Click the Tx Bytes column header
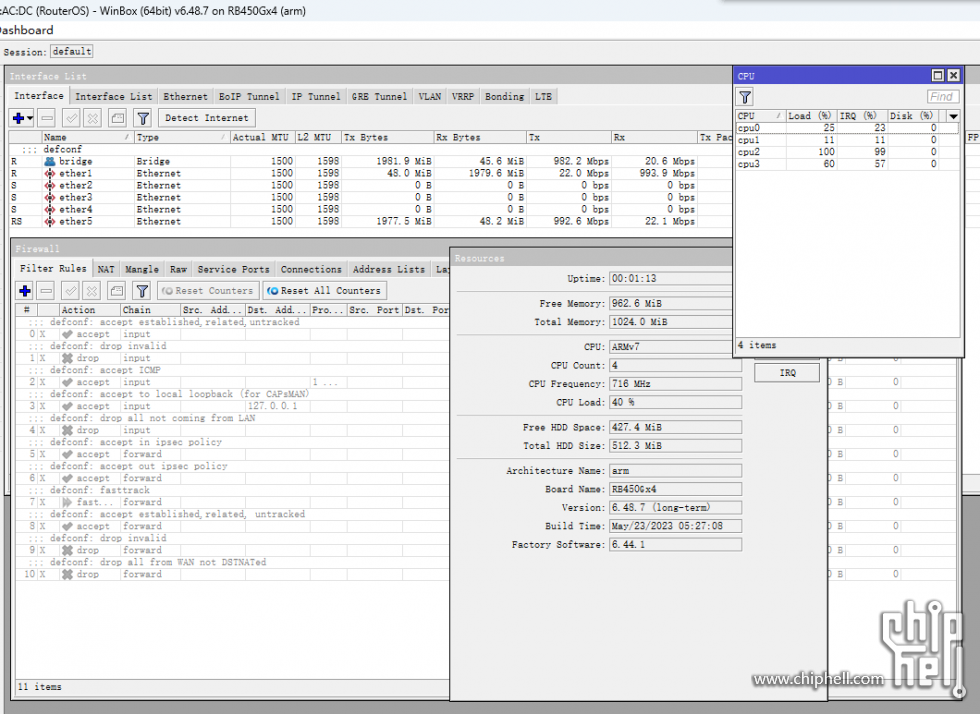The height and width of the screenshot is (714, 980). (x=388, y=137)
